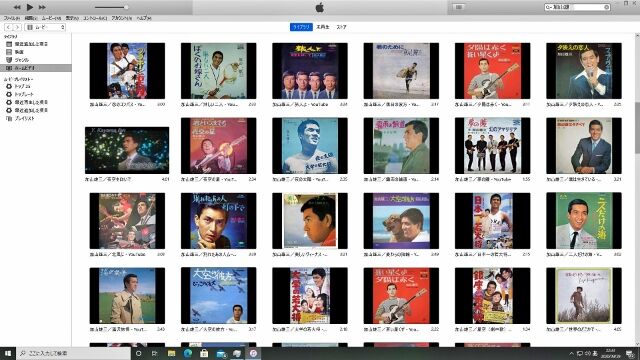Click the vertical scrollbar of the video grid
This screenshot has width=640, height=360.
637,127
